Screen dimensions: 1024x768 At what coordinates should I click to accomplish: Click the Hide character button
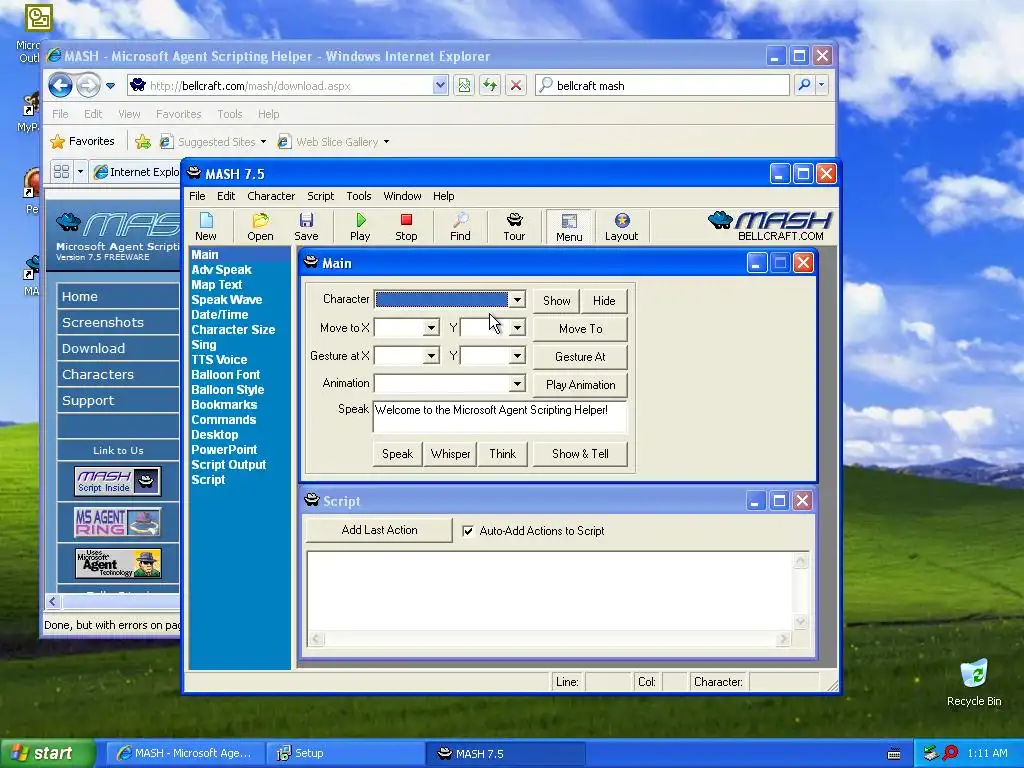(604, 301)
